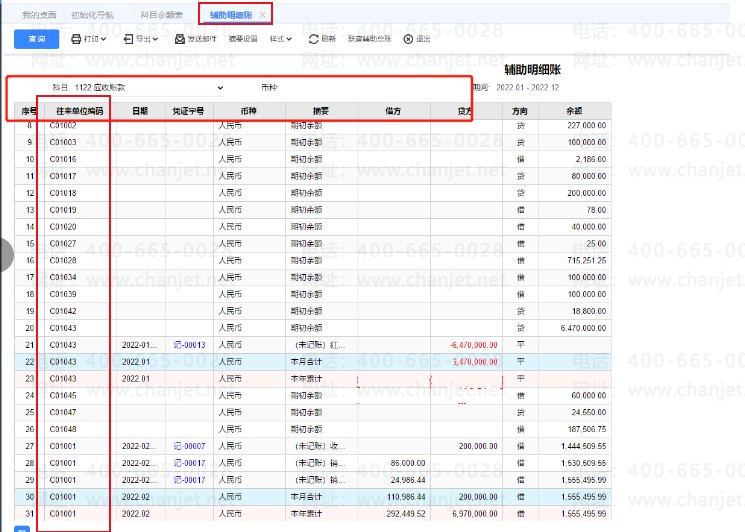The height and width of the screenshot is (532, 745).
Task: Select cell C01028 in row 16
Action: 63,260
